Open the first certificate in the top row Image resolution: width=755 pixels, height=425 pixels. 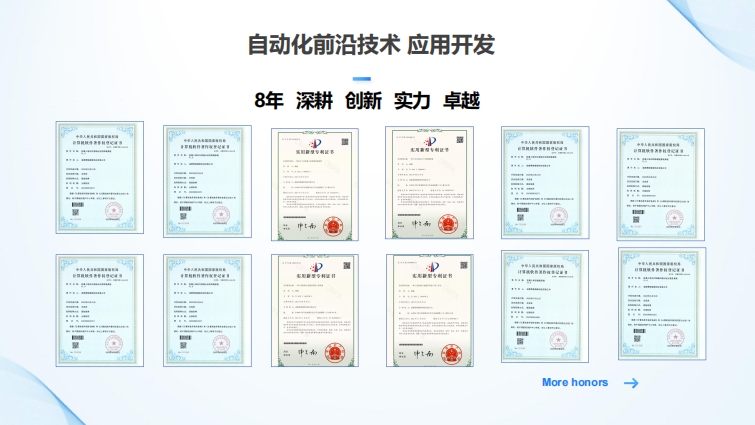[x=99, y=178]
